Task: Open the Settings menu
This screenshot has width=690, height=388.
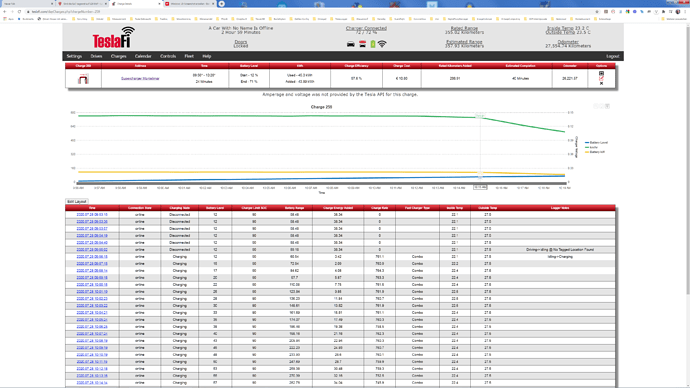Action: 74,56
